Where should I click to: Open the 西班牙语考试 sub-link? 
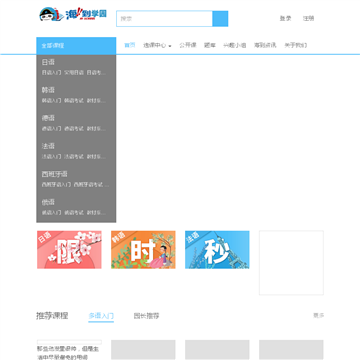click(x=88, y=184)
